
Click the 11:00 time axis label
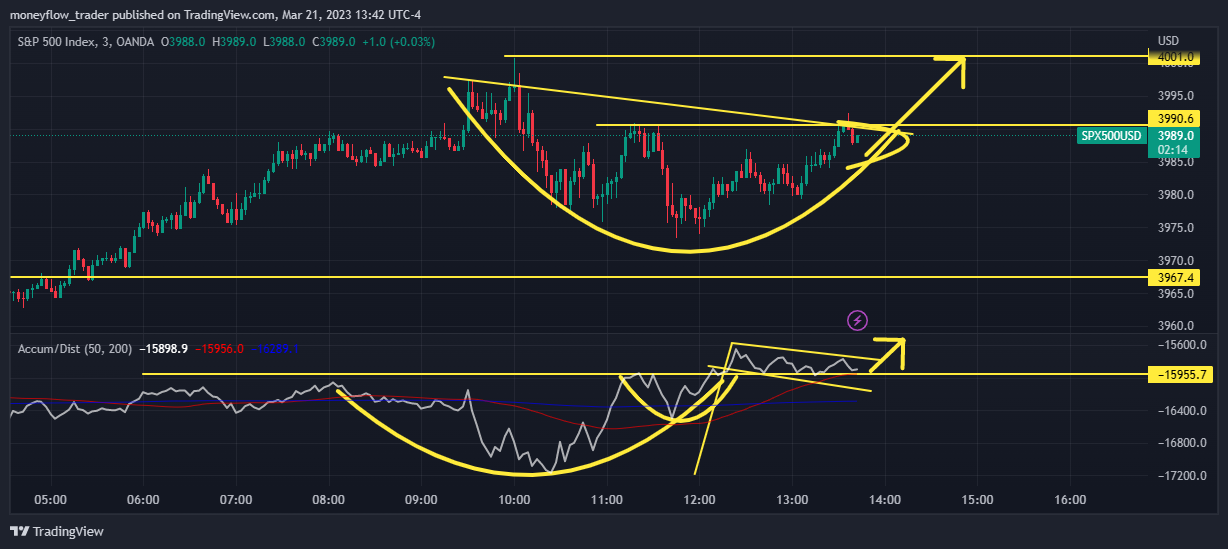607,498
